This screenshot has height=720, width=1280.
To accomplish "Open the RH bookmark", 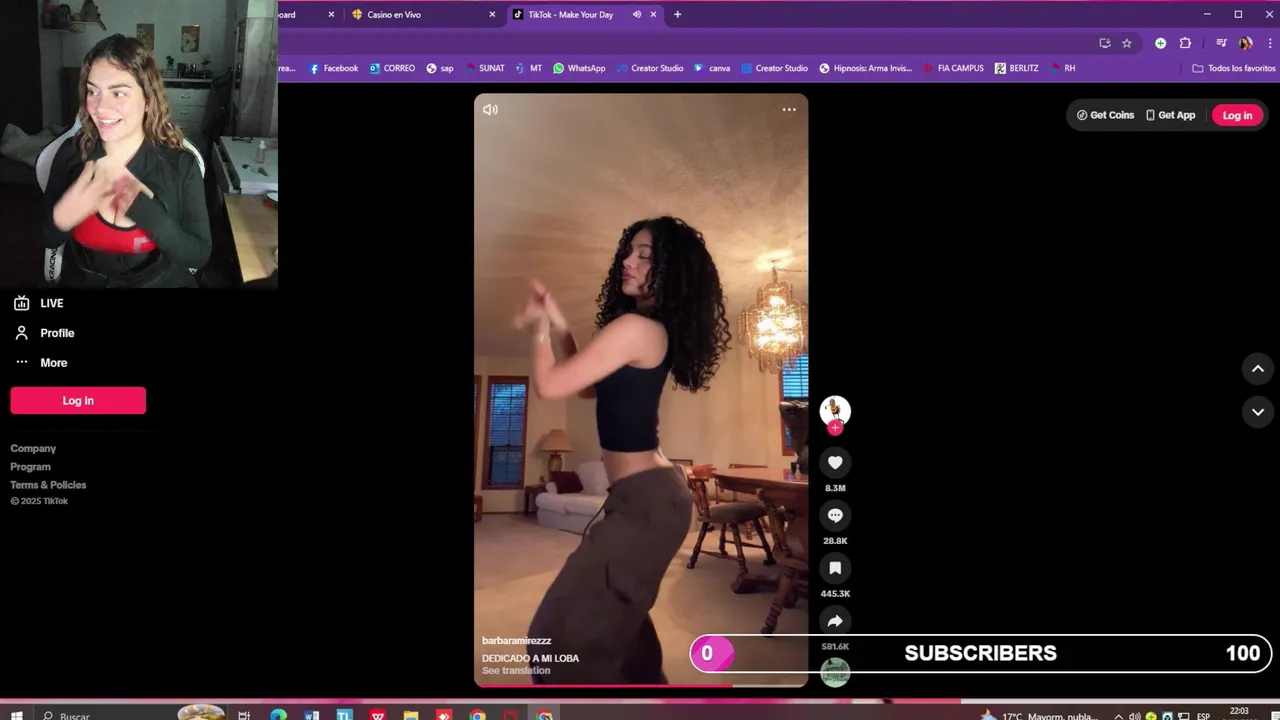I will 1063,68.
